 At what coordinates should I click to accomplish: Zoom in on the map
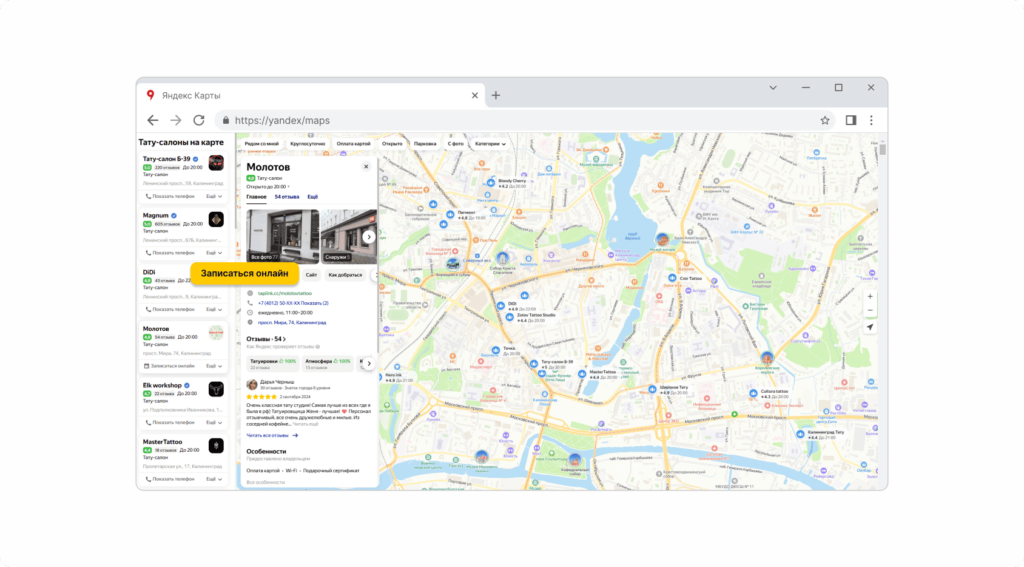pos(870,296)
